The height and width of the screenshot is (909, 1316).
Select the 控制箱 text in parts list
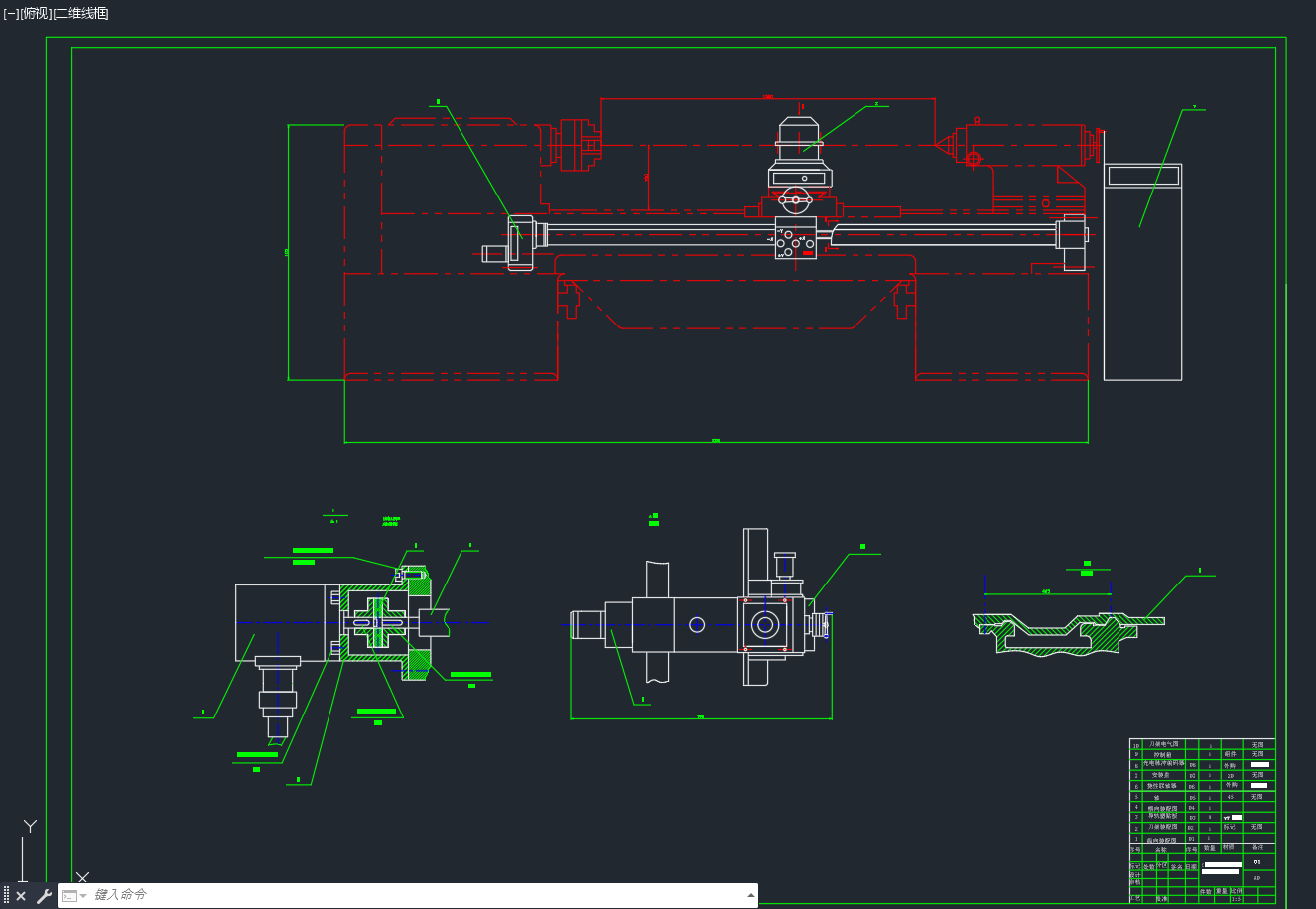[1162, 755]
